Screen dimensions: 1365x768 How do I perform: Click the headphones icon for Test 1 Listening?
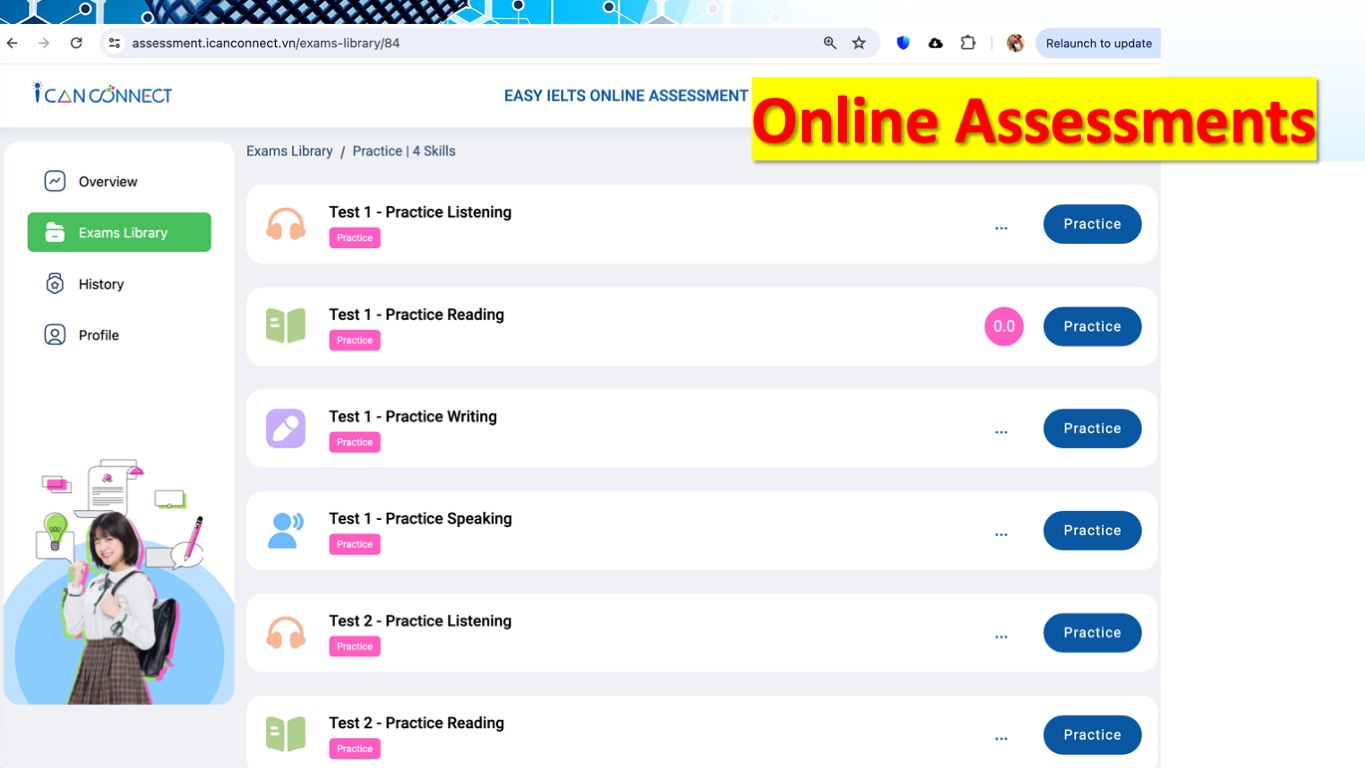pos(285,224)
